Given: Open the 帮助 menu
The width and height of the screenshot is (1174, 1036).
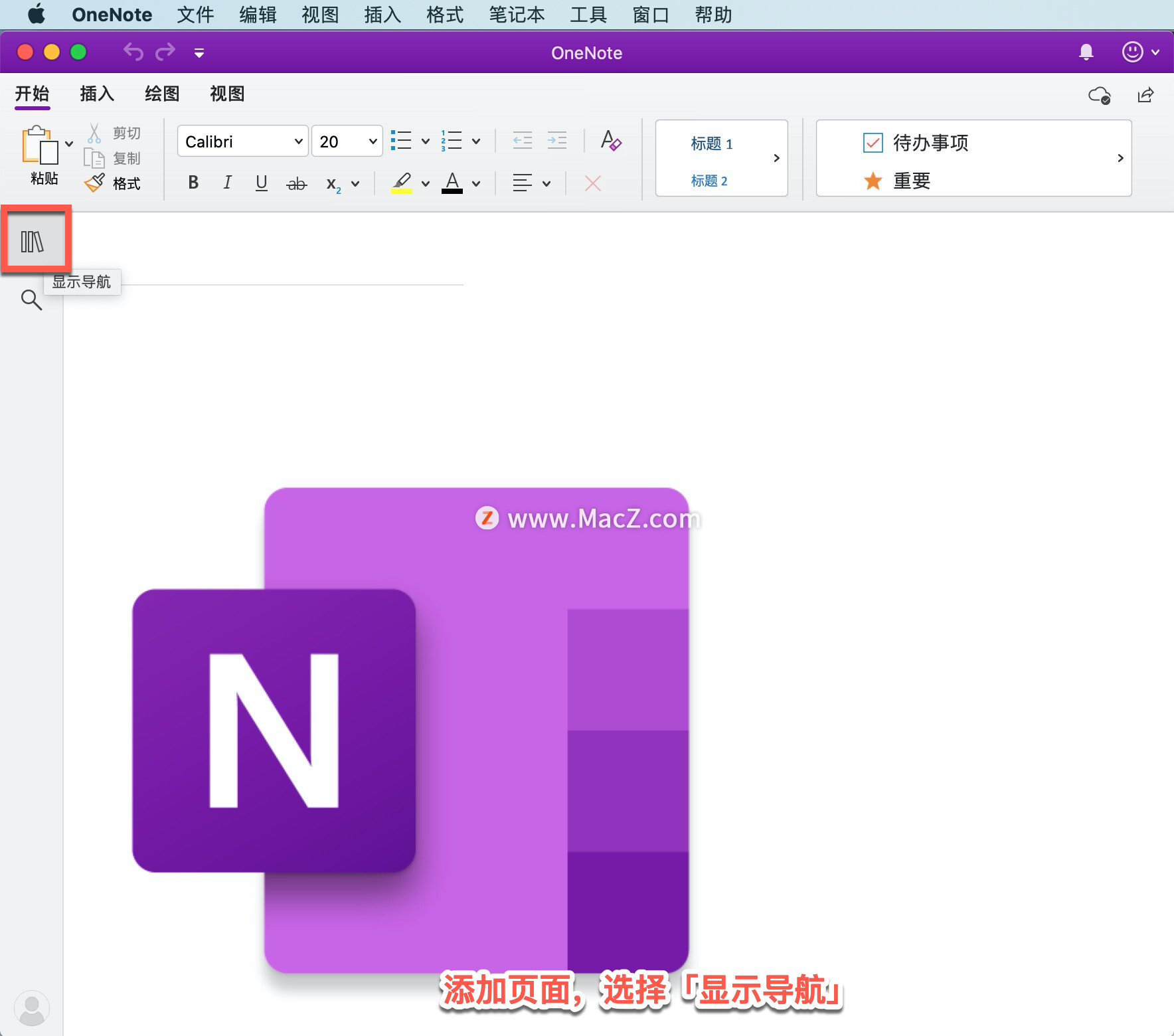Looking at the screenshot, I should [x=713, y=15].
